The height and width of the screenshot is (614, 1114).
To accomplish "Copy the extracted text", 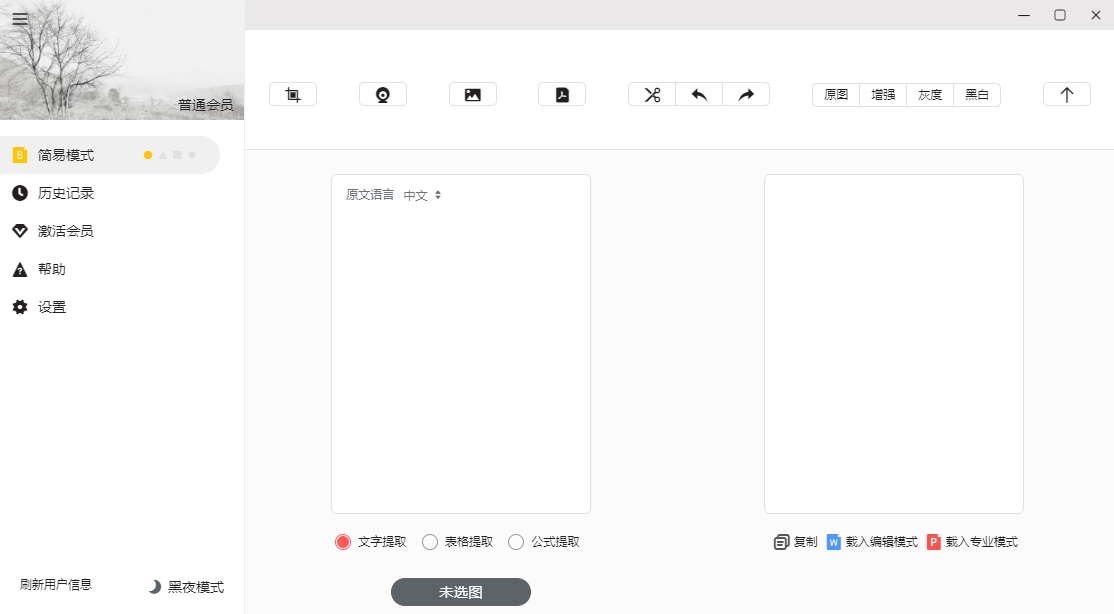I will [795, 542].
